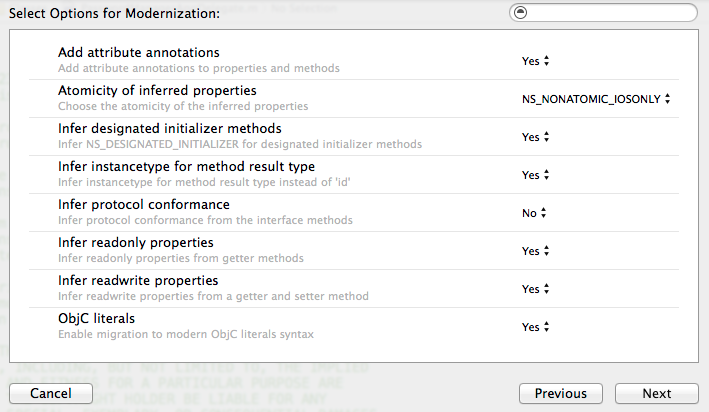Select the Infer readonly properties row label
709x412 pixels.
tap(135, 242)
